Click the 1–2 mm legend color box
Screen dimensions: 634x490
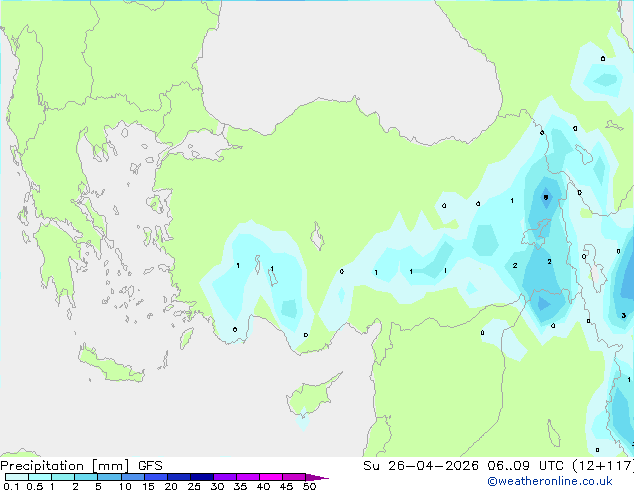click(63, 477)
